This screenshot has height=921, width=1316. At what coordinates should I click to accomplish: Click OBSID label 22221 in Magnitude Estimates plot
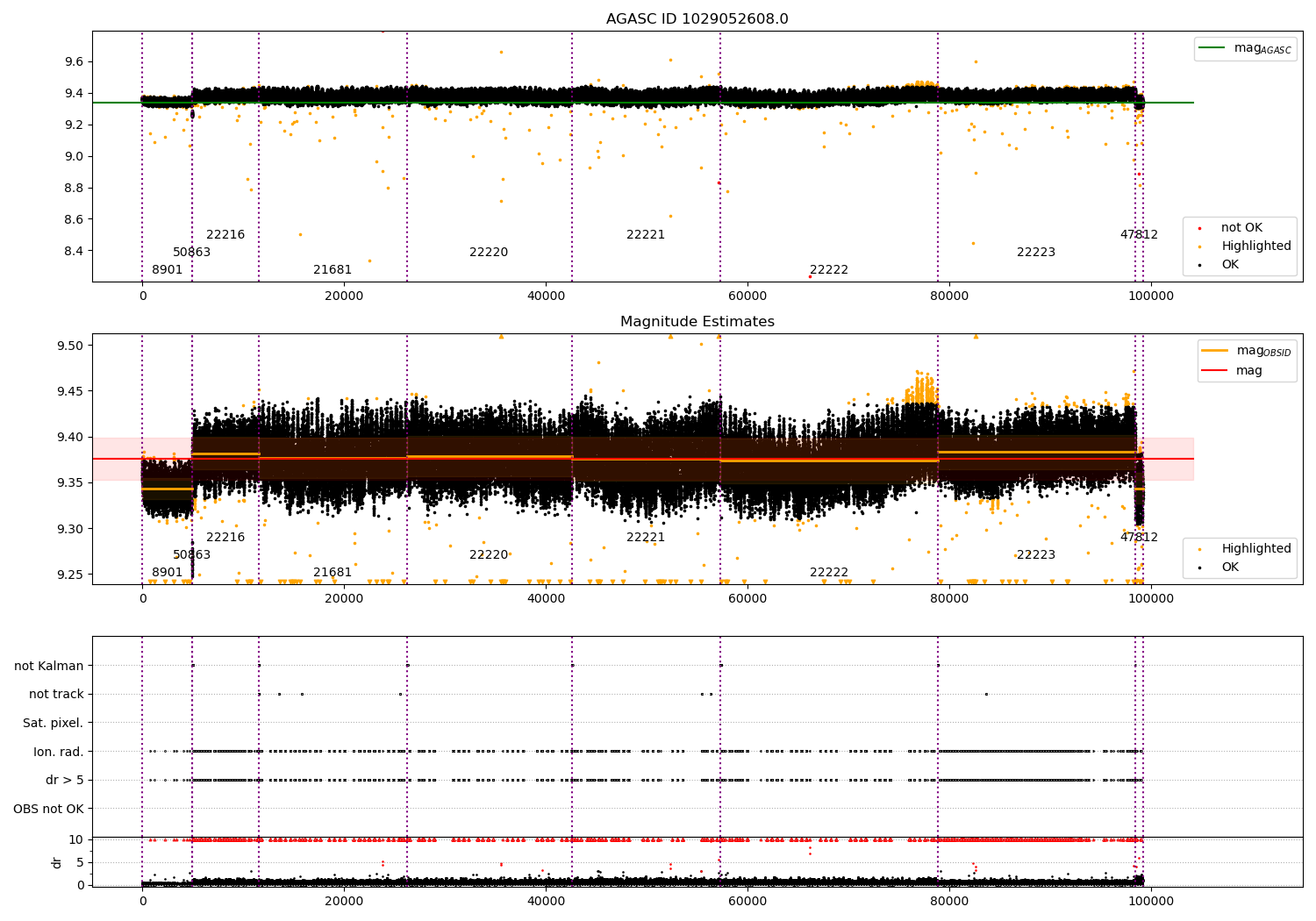pos(646,538)
